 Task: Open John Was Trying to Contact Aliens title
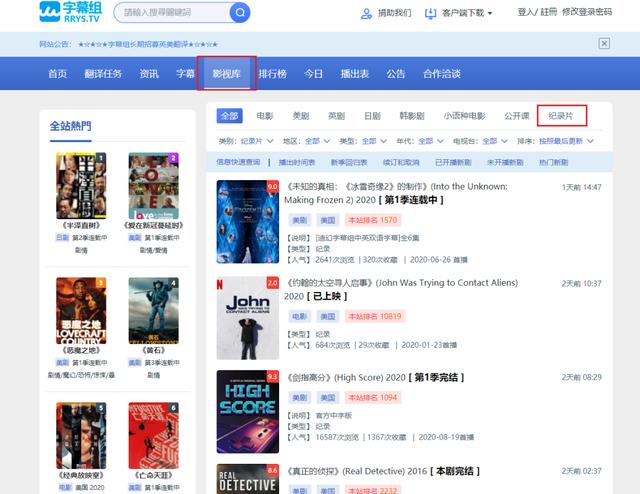pos(401,289)
